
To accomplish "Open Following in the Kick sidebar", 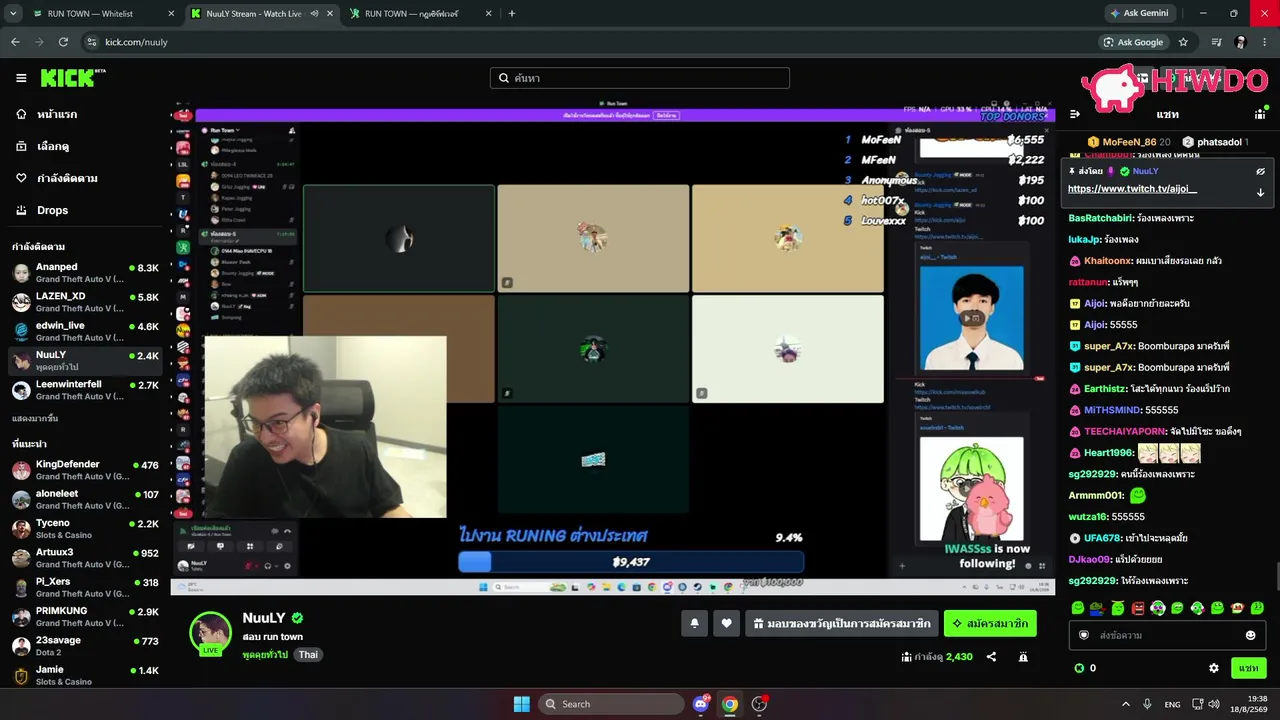I will 85,178.
